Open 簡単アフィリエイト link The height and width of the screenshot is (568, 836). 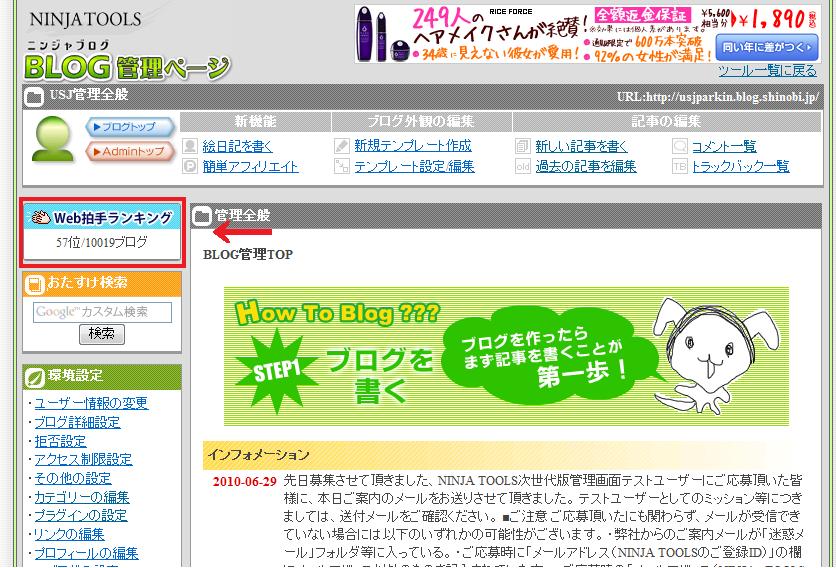tap(250, 167)
